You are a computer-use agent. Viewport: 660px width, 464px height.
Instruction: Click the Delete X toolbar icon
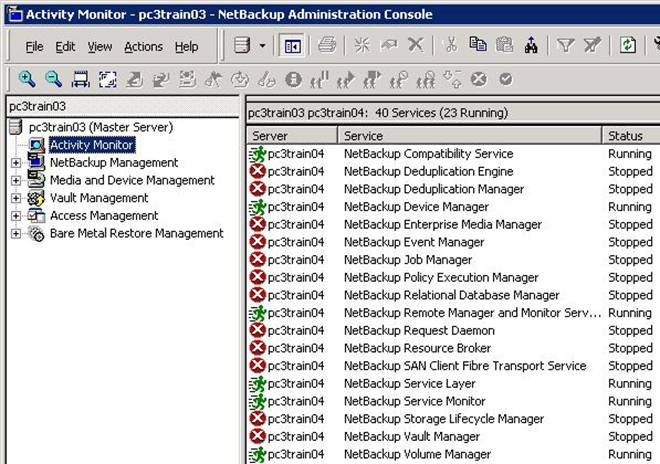coord(415,46)
